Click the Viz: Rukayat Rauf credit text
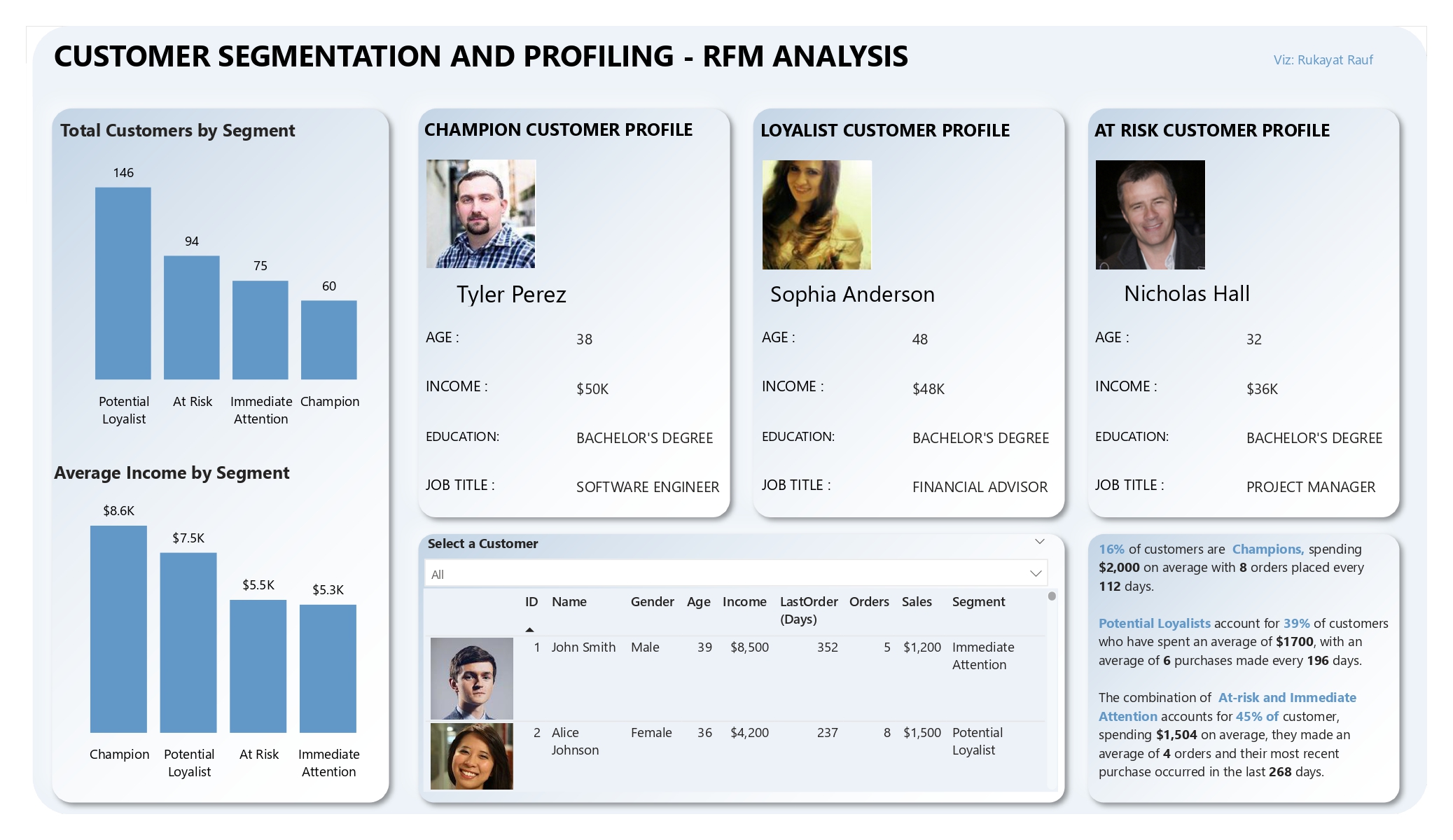This screenshot has width=1453, height=840. point(1323,60)
